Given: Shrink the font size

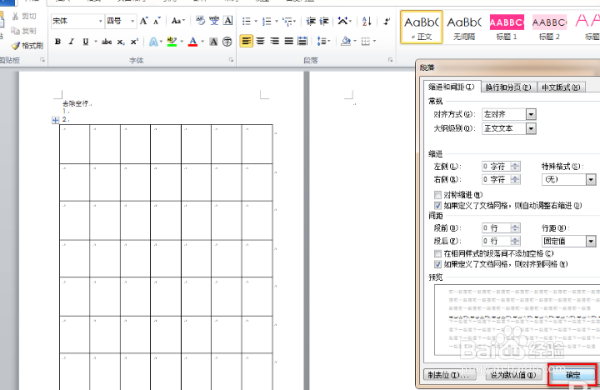Looking at the screenshot, I should click(157, 21).
